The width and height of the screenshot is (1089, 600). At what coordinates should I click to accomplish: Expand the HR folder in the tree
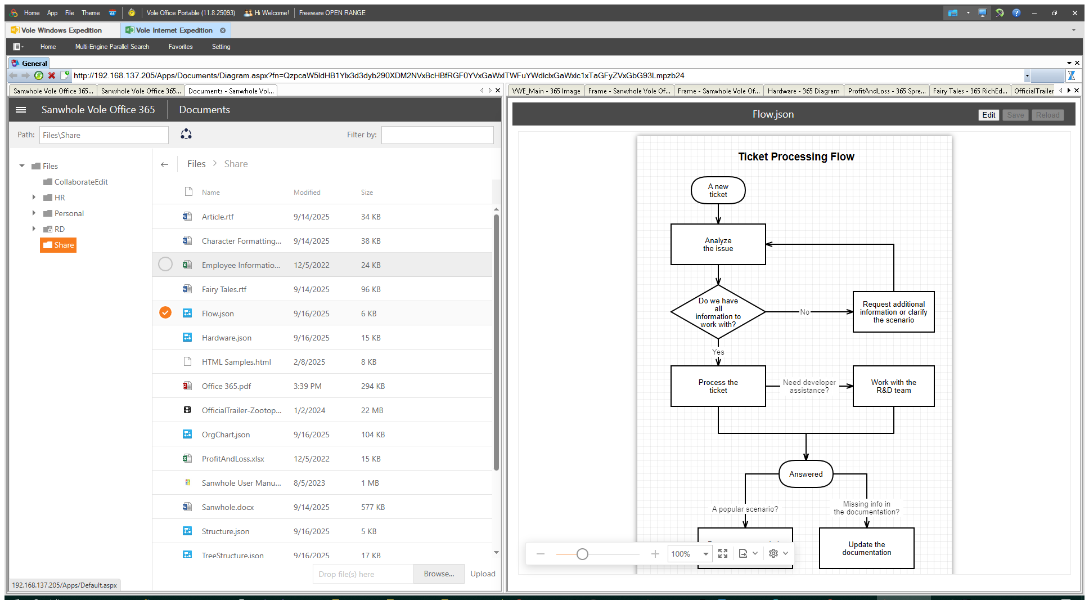tap(34, 197)
